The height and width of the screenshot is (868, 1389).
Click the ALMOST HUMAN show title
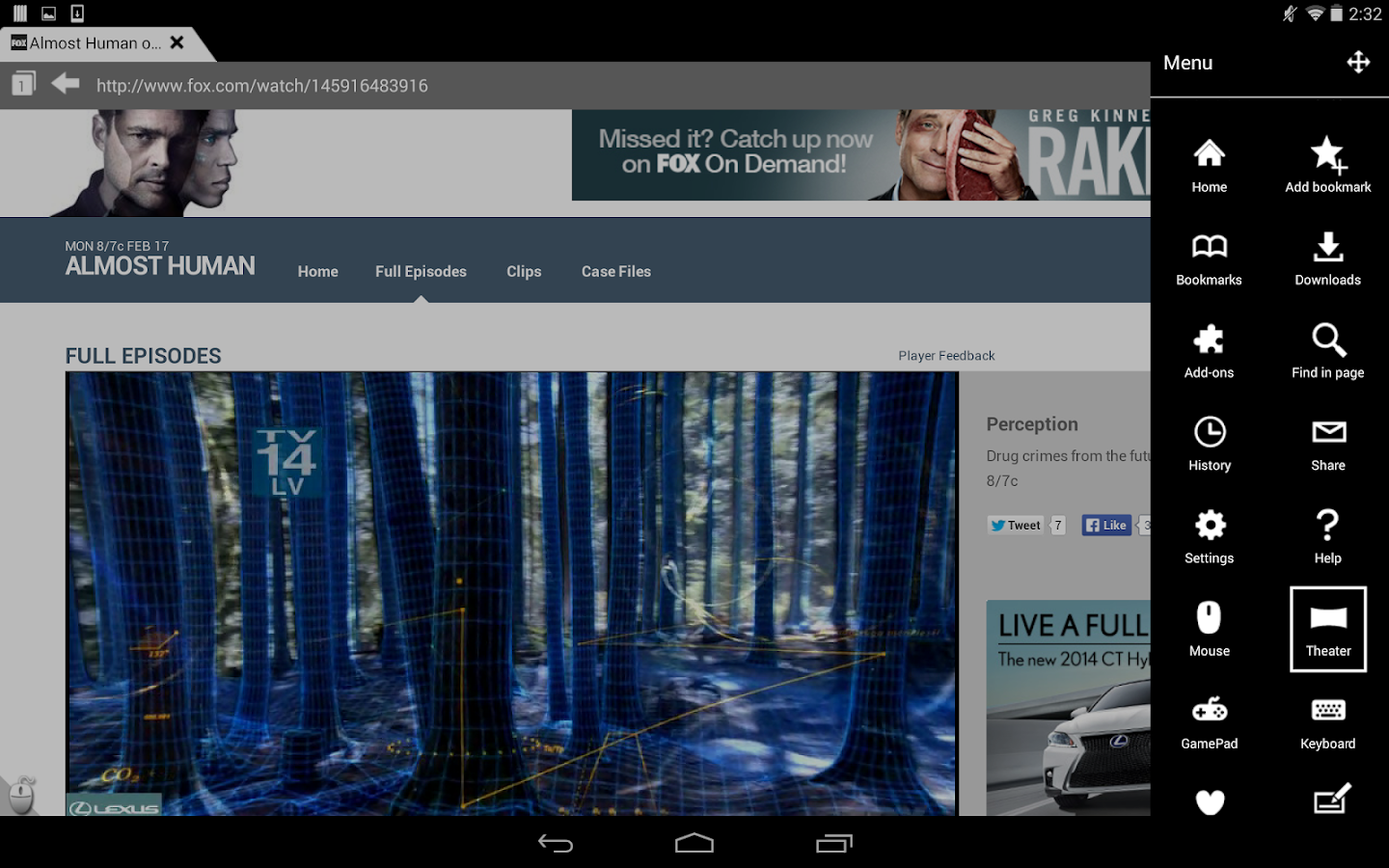(x=160, y=266)
